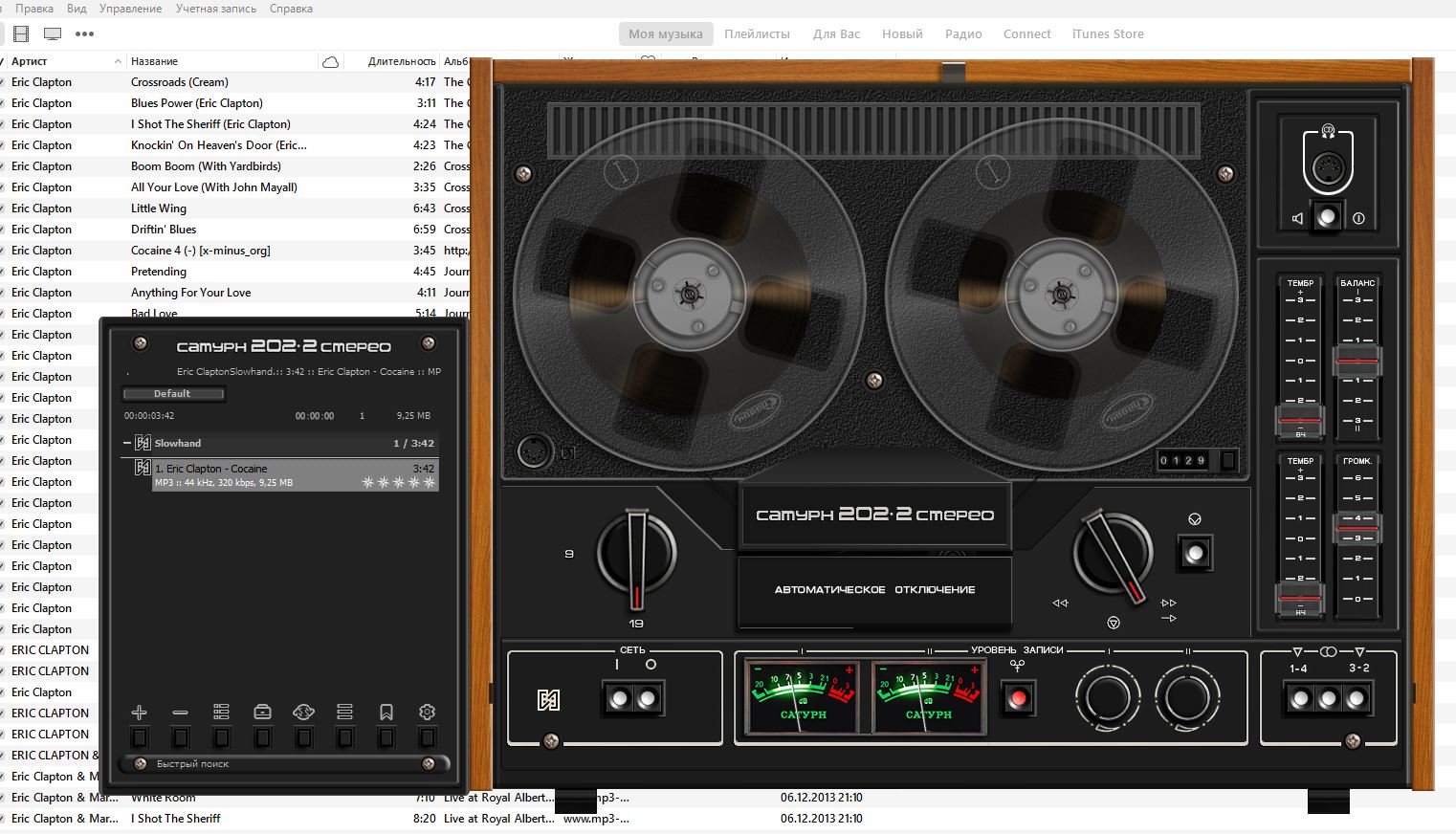Switch to the Радио tab
The image size is (1456, 834).
[x=963, y=33]
